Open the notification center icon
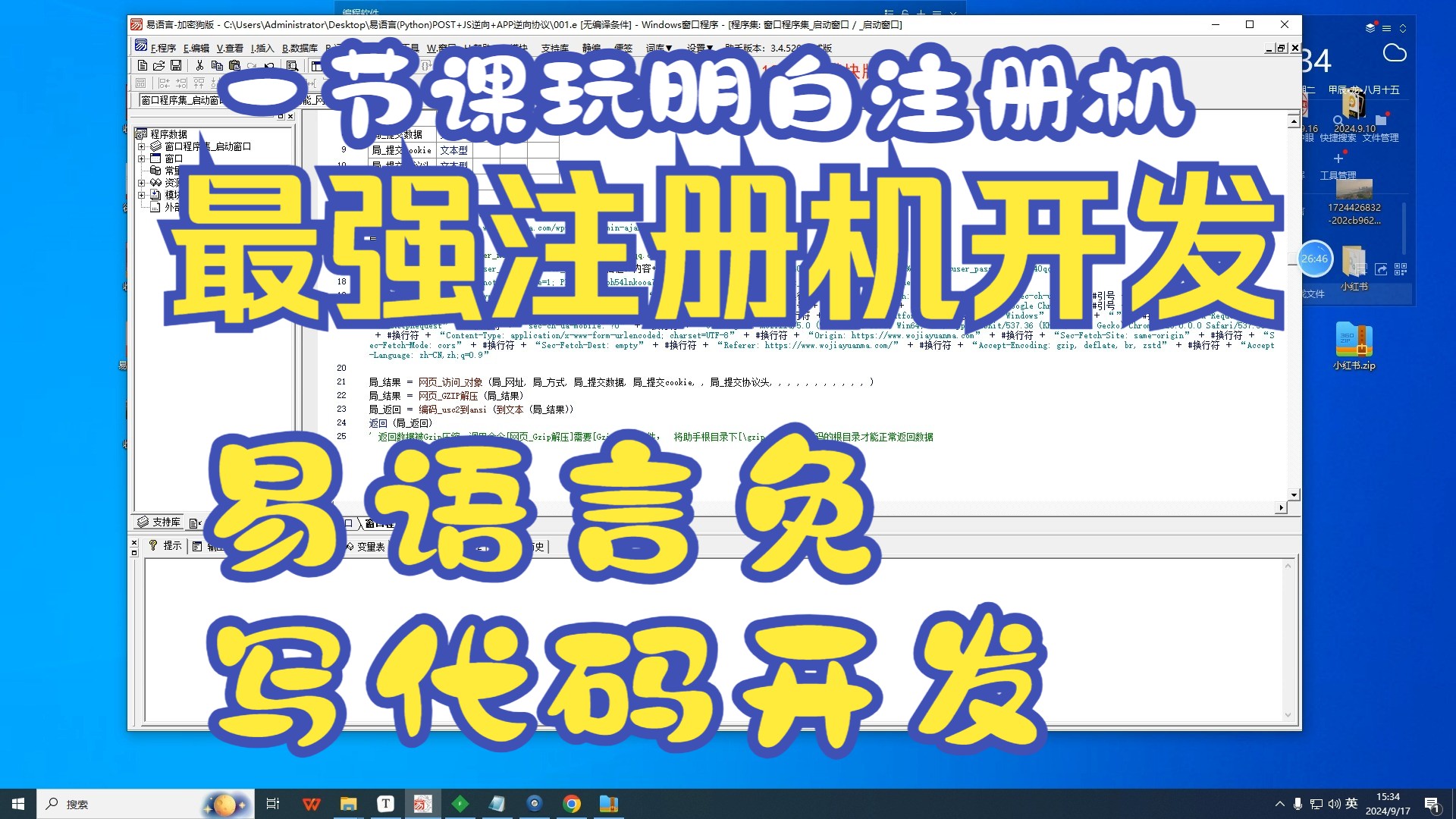1456x819 pixels. 1432,805
